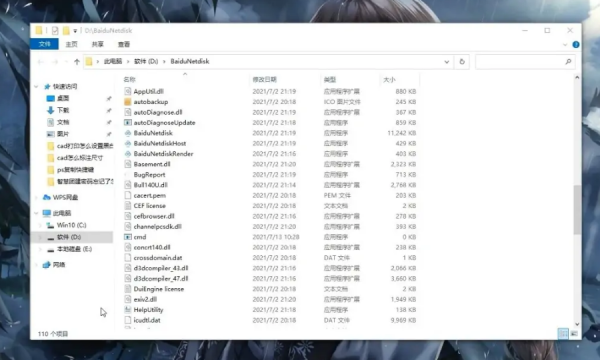Select the CEF license file icon
This screenshot has height=360, width=600.
127,206
